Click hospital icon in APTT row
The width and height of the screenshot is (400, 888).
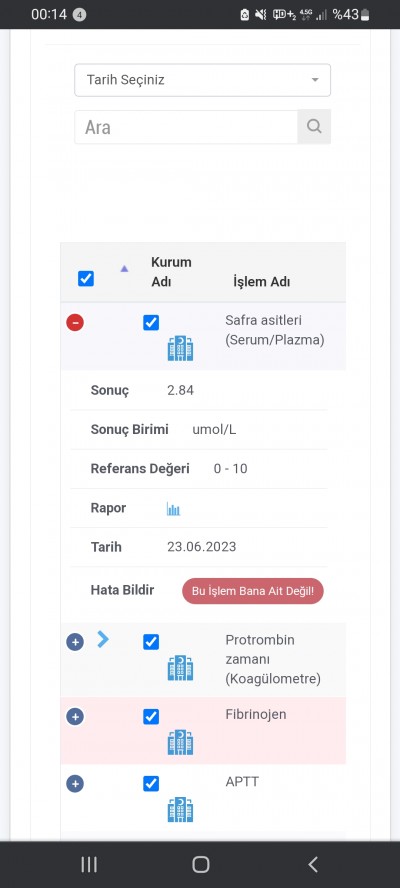[180, 809]
